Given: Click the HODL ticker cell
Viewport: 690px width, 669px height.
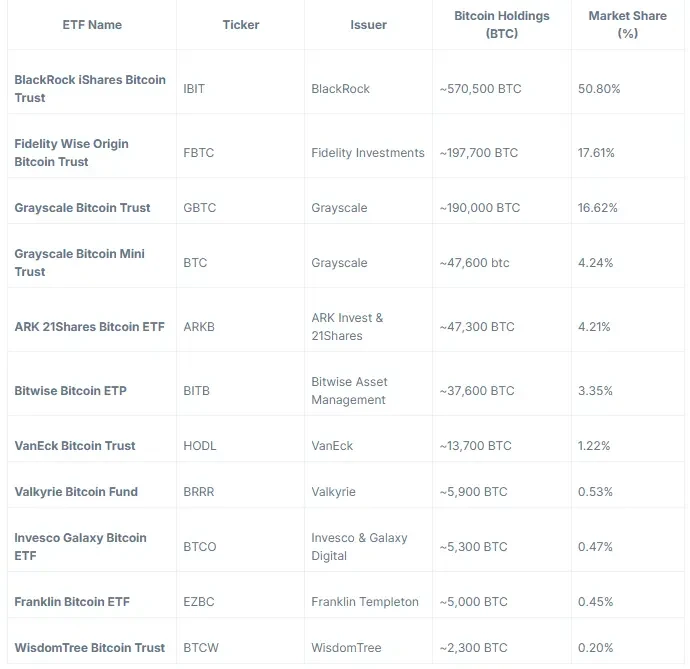Looking at the screenshot, I should (x=200, y=446).
